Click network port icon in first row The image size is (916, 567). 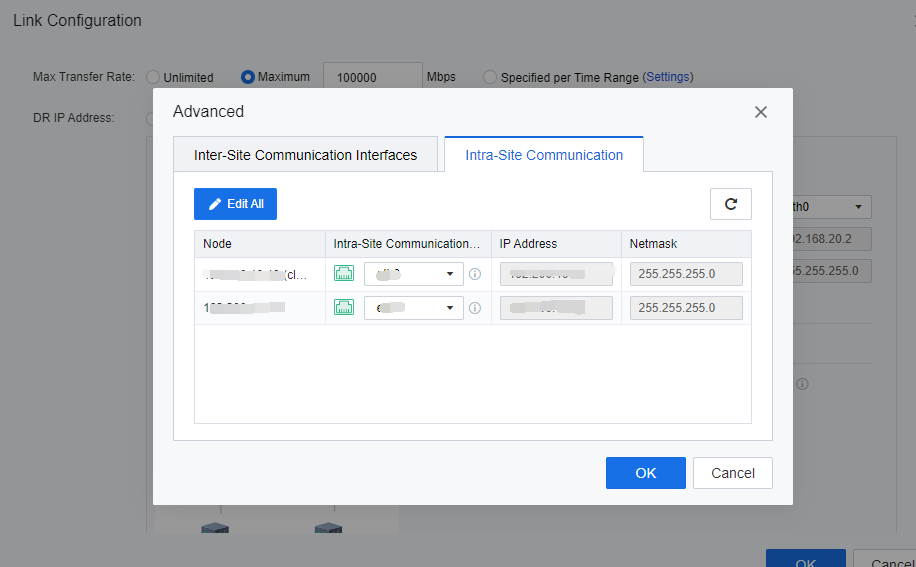pyautogui.click(x=344, y=274)
